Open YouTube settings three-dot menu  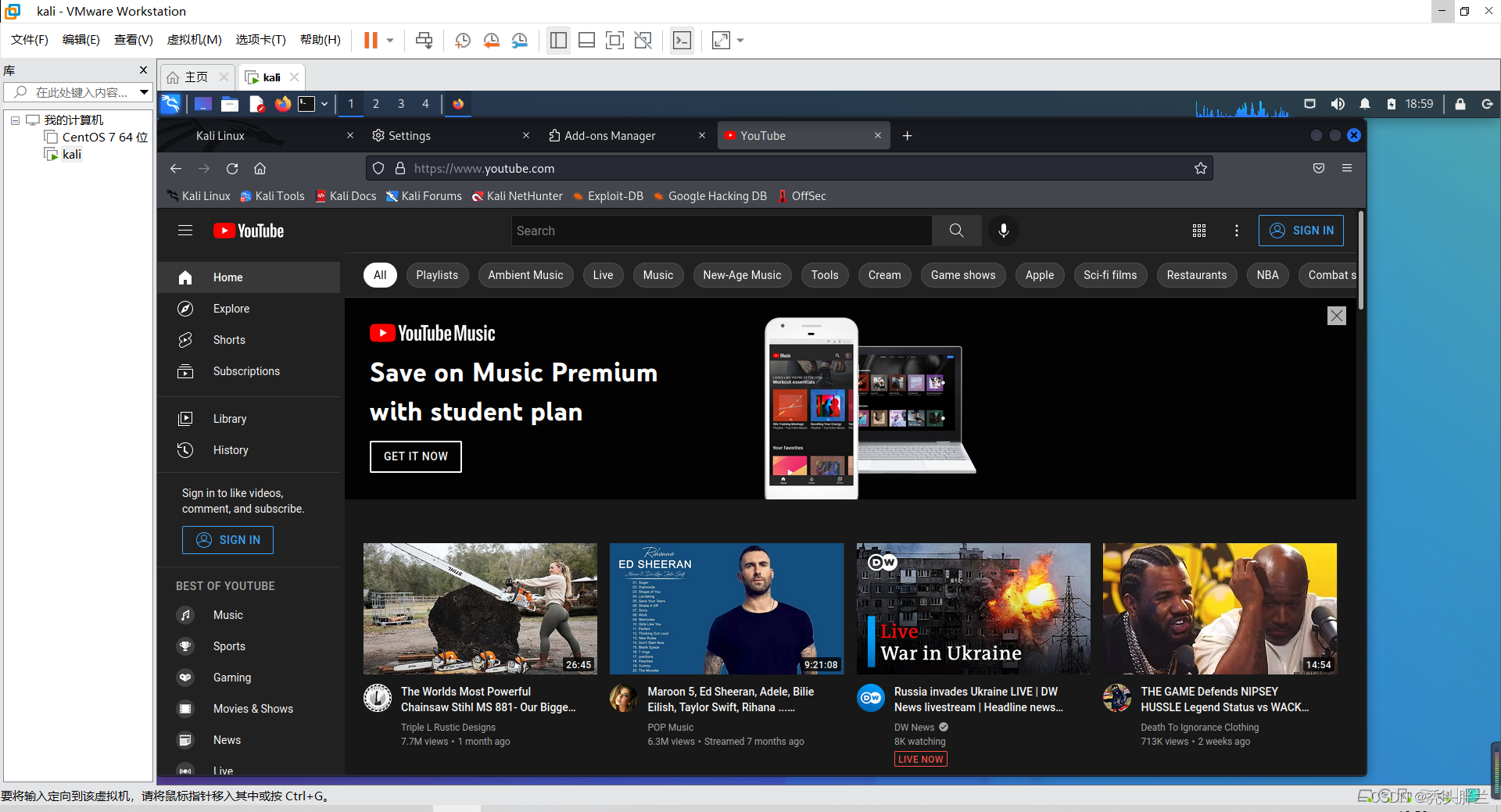coord(1237,231)
